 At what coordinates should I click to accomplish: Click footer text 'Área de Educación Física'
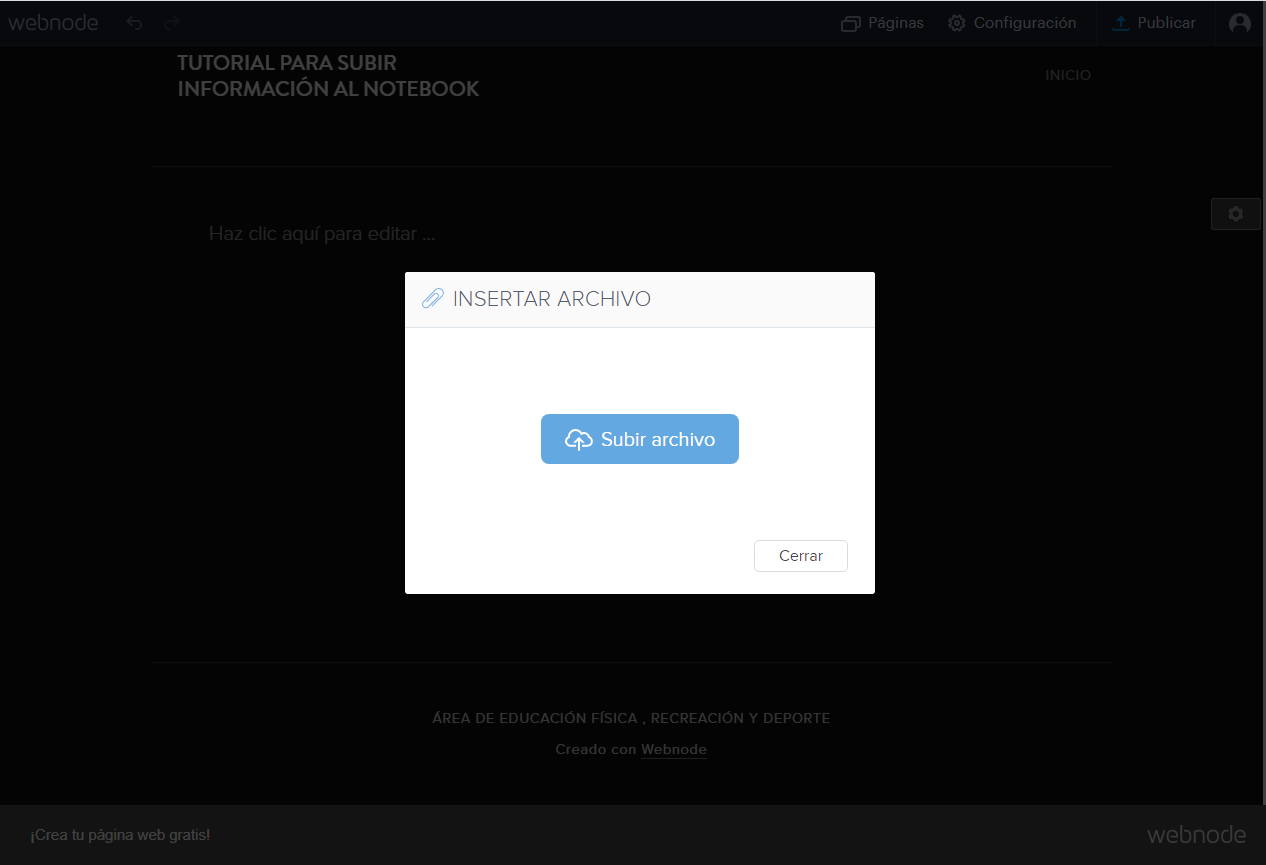coord(631,718)
